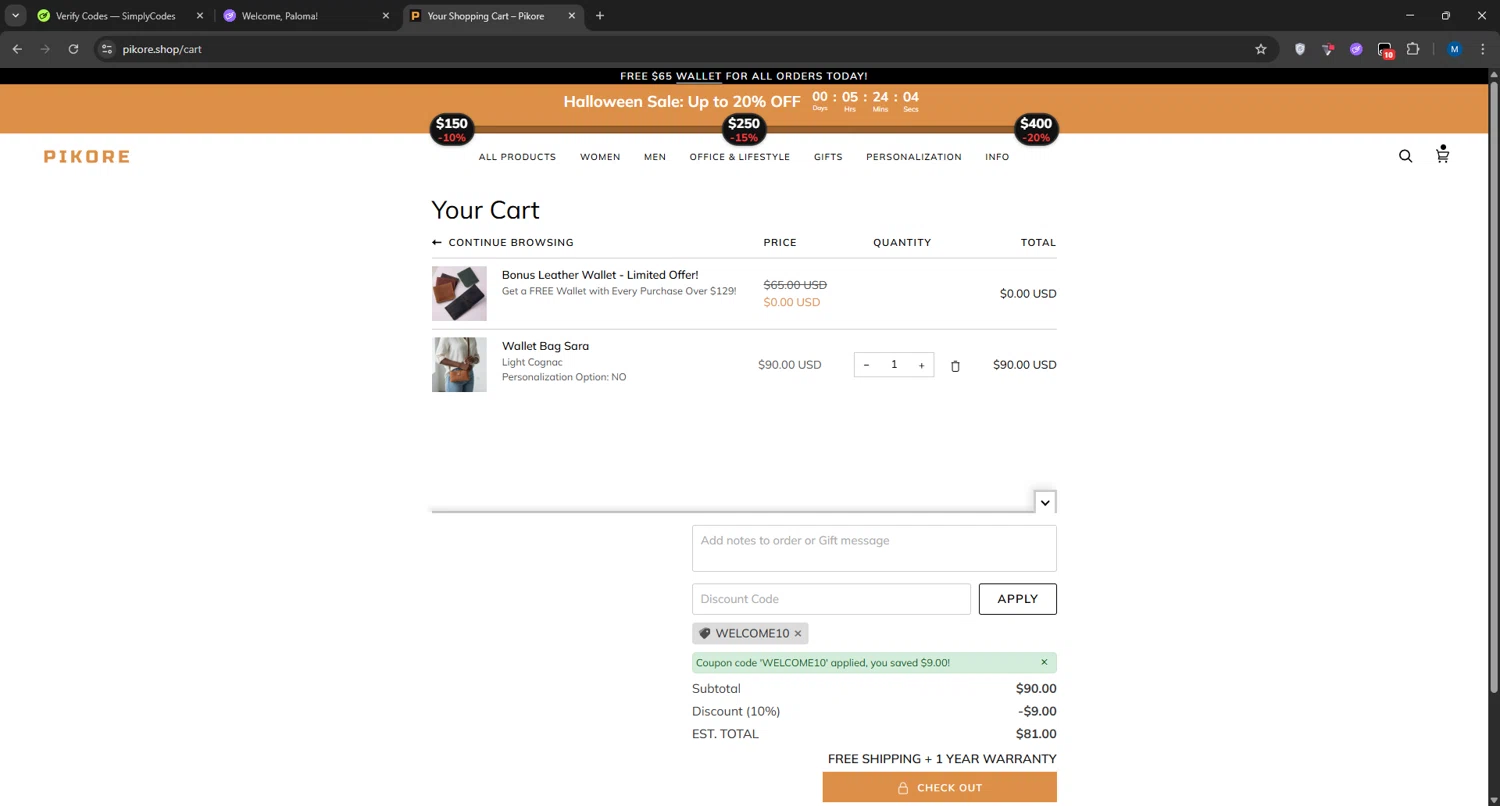
Task: Click the page vertical scrollbar
Action: [1494, 385]
